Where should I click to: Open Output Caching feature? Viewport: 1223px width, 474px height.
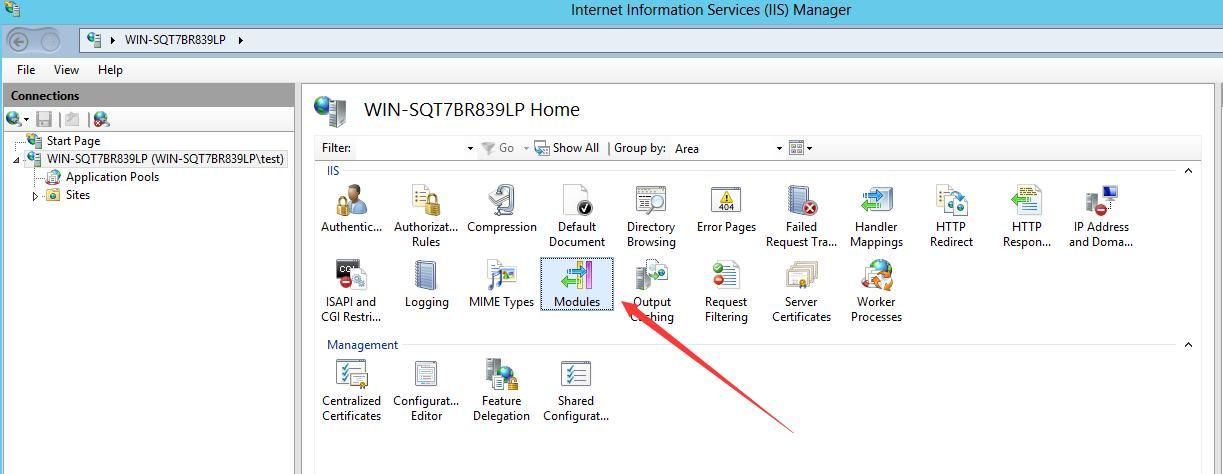pos(651,291)
